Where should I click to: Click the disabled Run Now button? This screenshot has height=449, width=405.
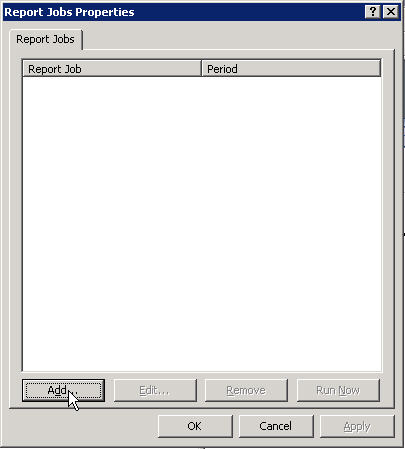(338, 390)
